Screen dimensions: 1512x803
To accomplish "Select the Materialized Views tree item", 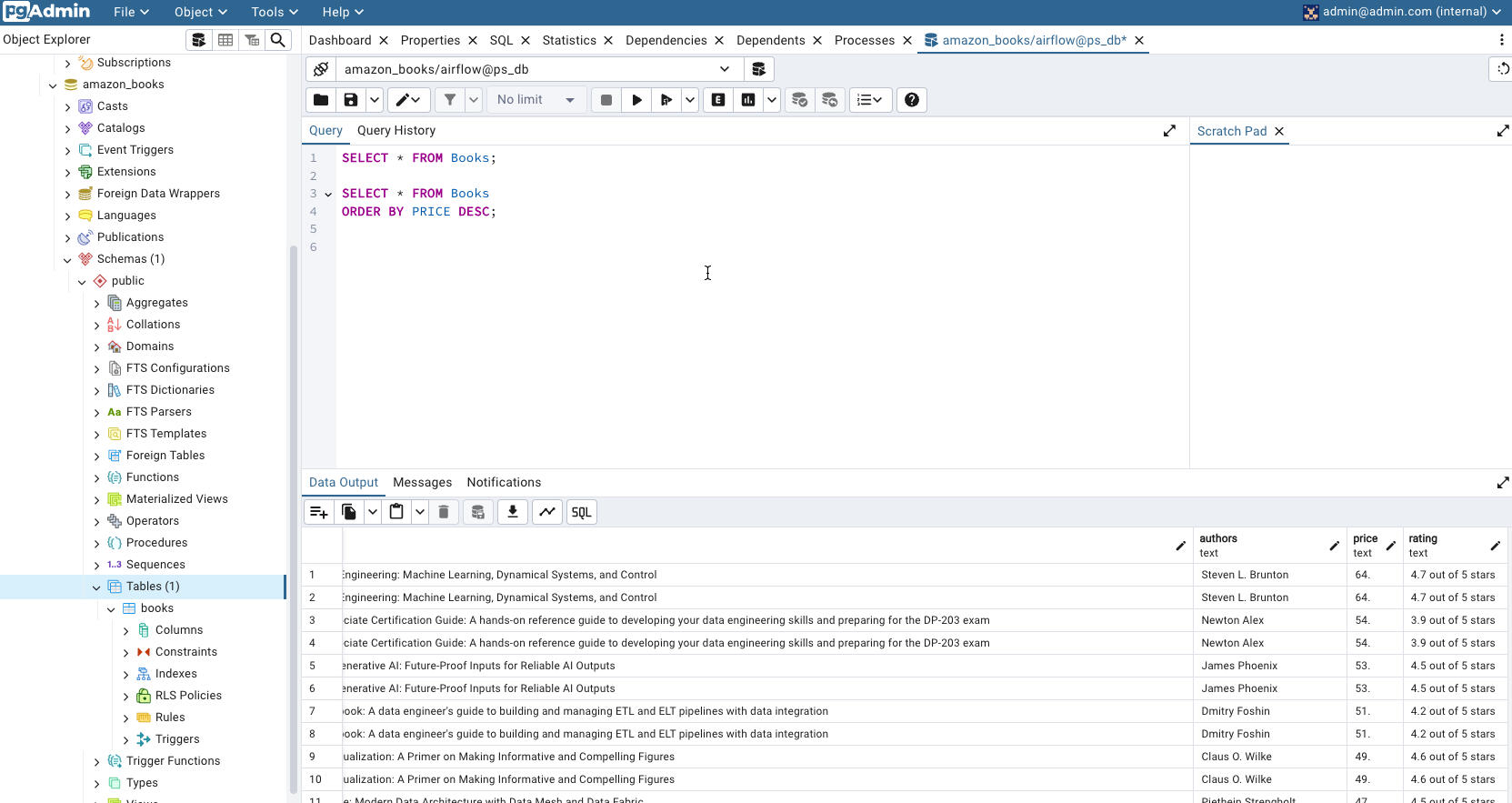I will [176, 499].
